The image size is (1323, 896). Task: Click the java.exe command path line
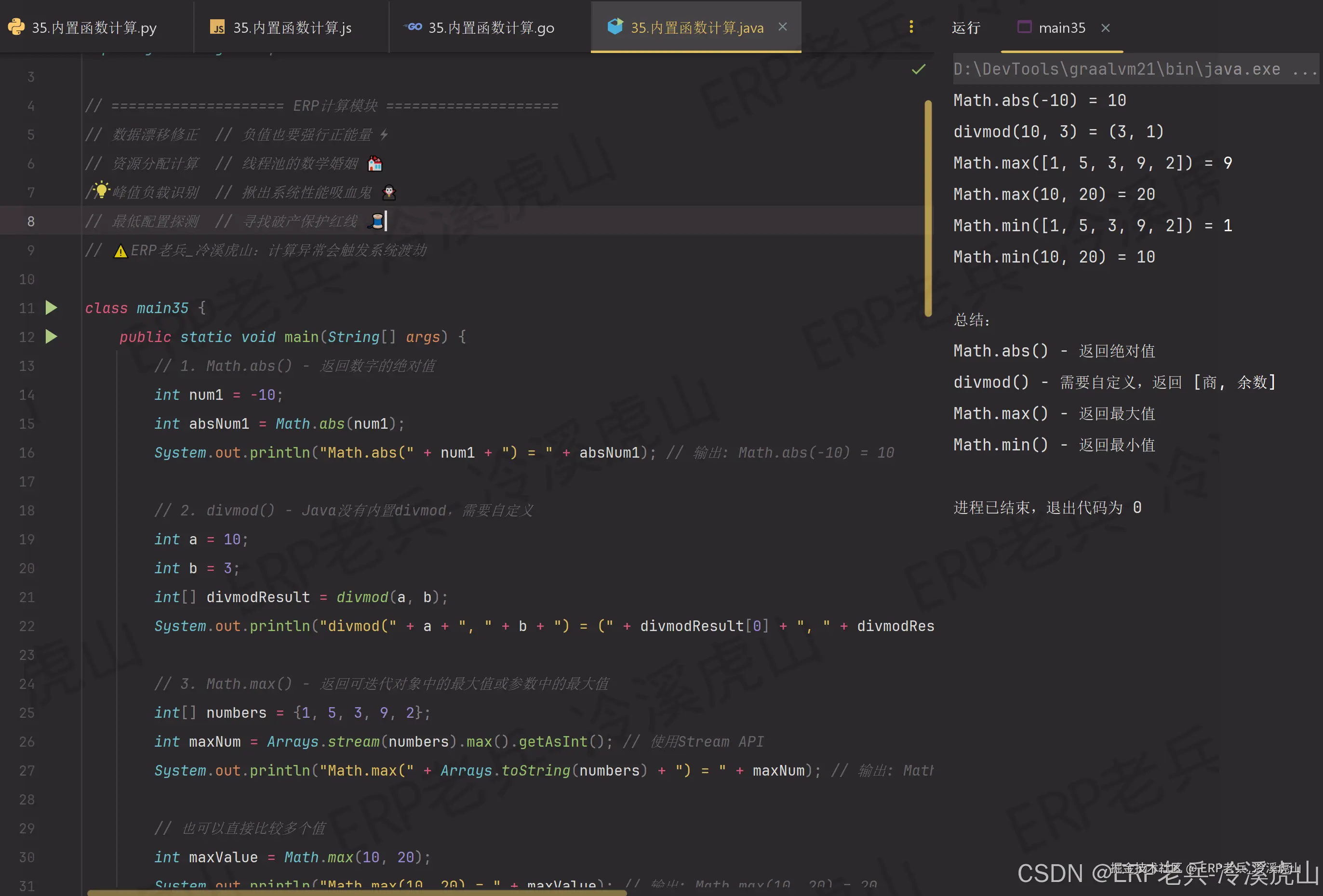[x=1116, y=69]
